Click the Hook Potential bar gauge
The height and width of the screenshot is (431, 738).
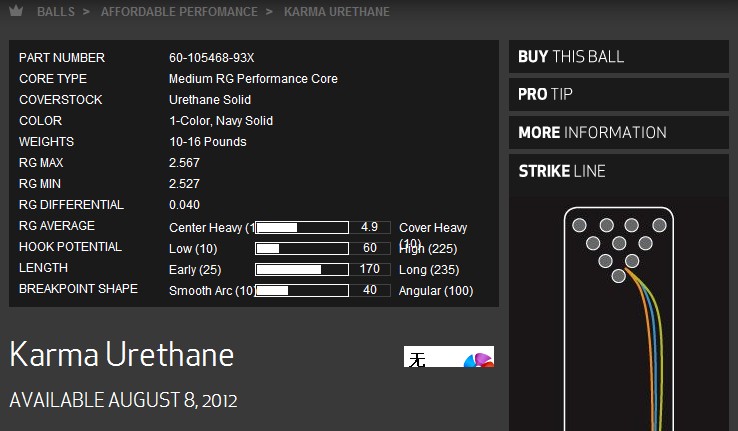[302, 248]
